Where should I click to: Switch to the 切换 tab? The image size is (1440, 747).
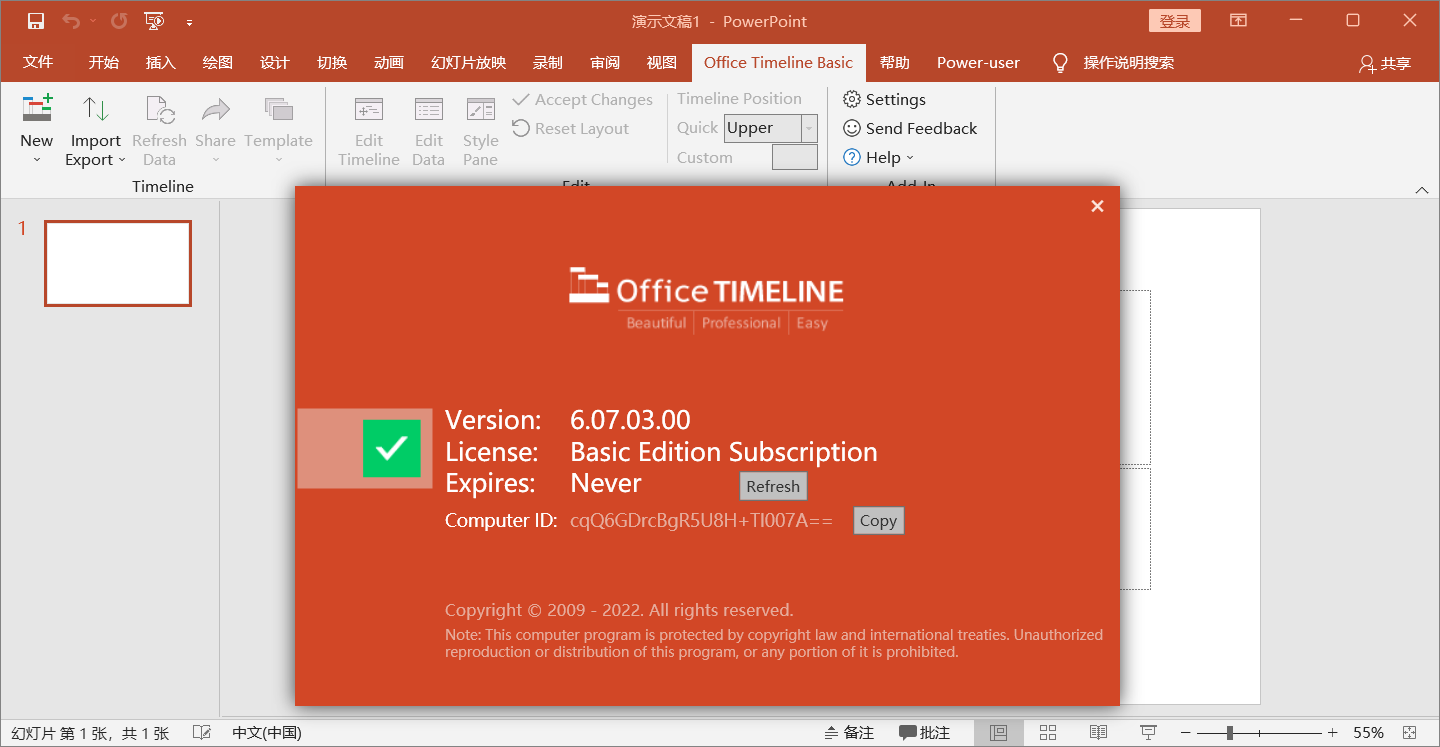pos(331,62)
